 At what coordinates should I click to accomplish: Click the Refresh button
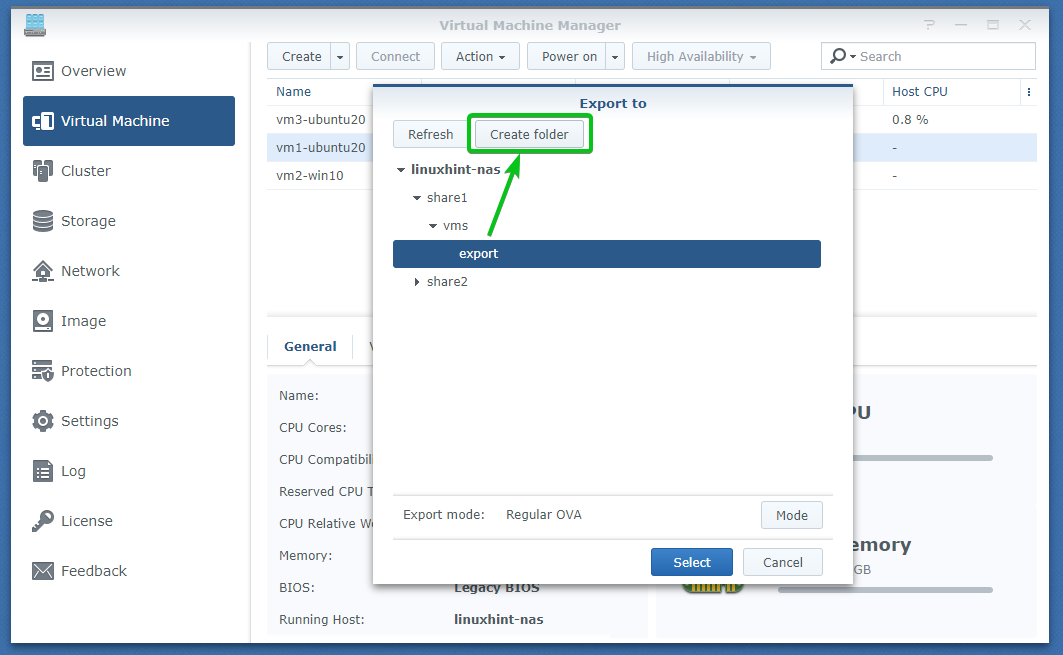pyautogui.click(x=430, y=134)
